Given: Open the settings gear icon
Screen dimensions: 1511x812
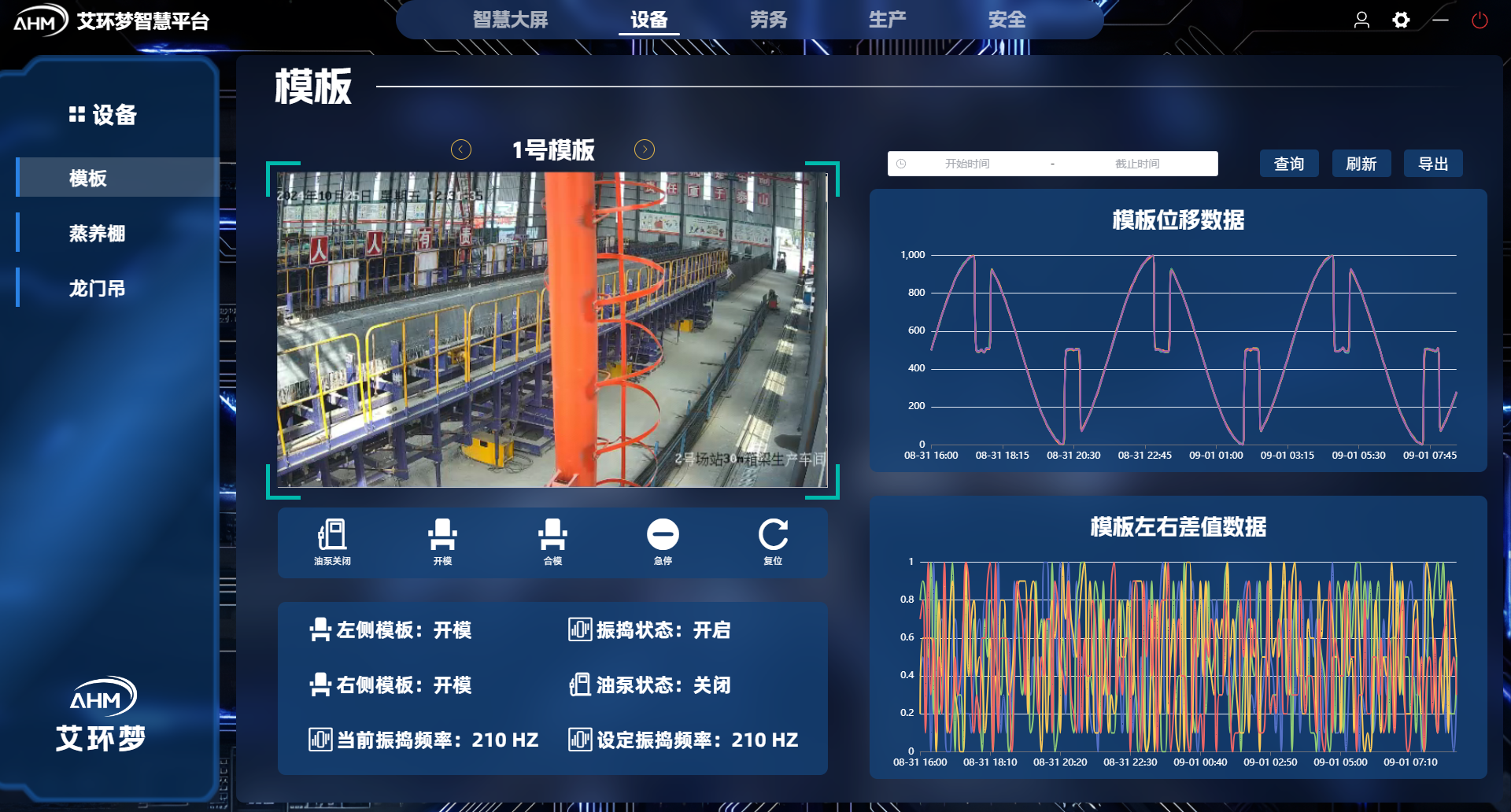Looking at the screenshot, I should coord(1401,20).
